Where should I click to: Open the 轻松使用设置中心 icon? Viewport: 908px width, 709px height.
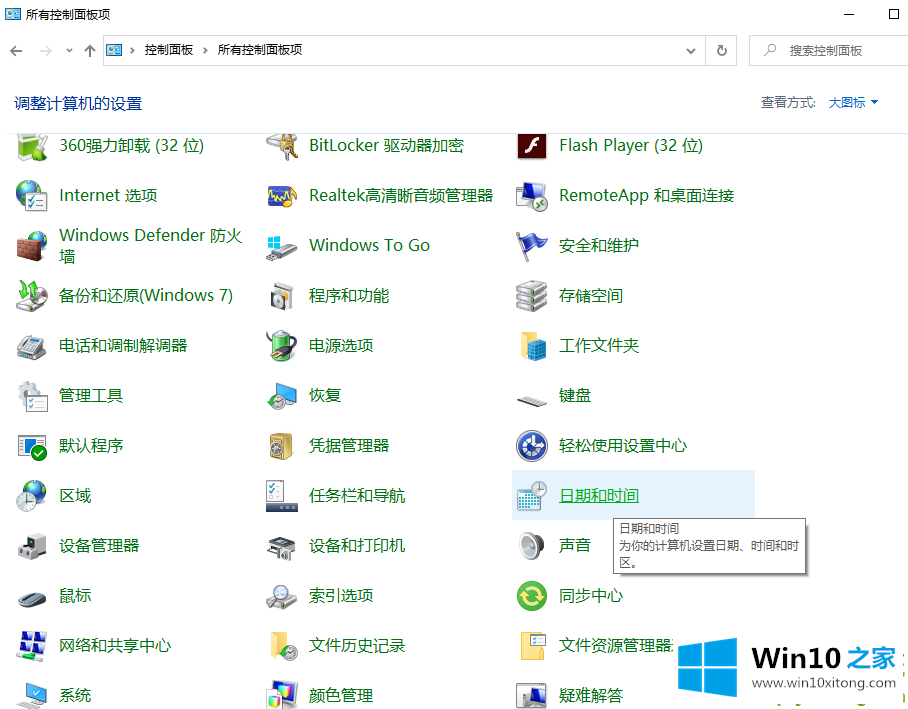[532, 446]
